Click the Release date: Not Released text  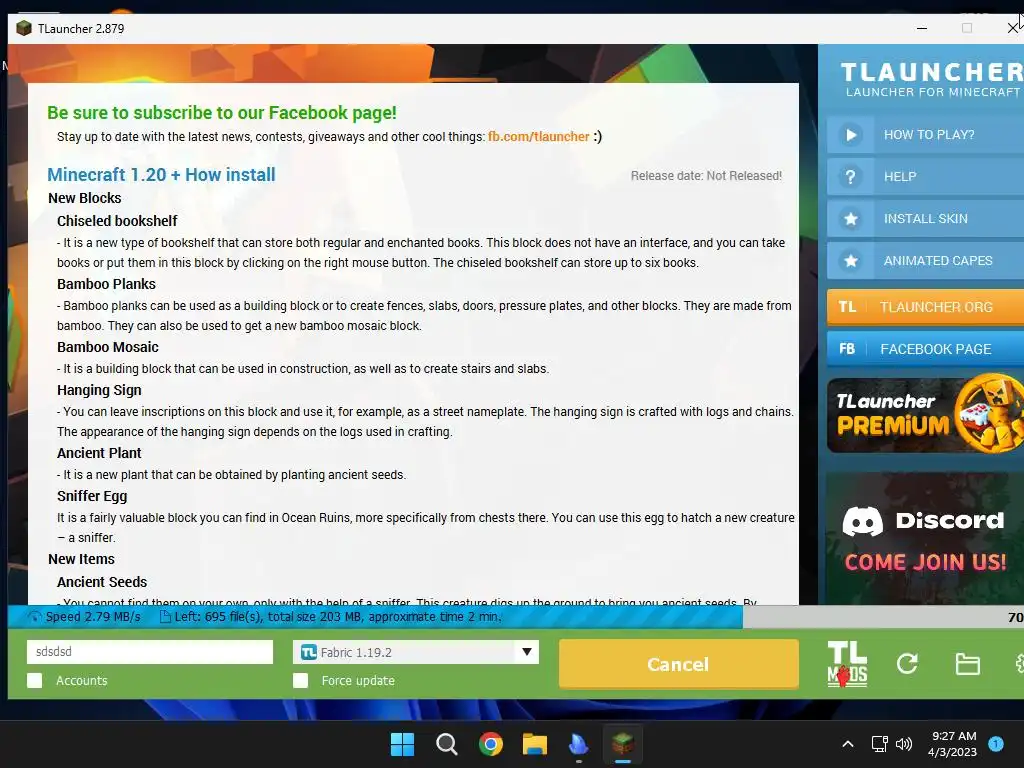click(706, 176)
